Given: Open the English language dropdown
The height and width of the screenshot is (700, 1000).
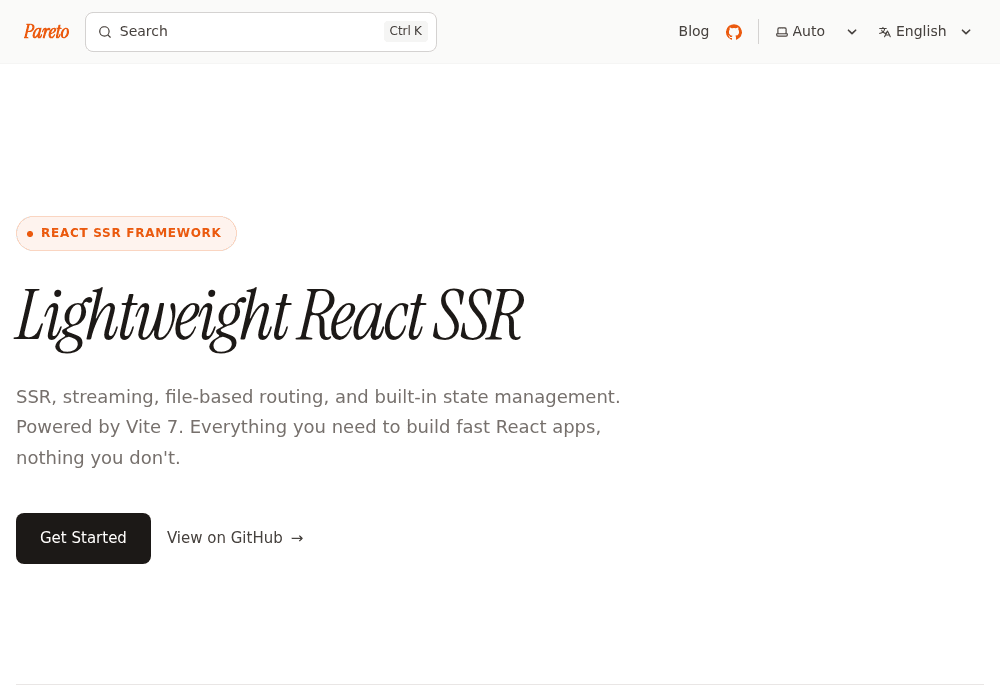Looking at the screenshot, I should tap(925, 32).
